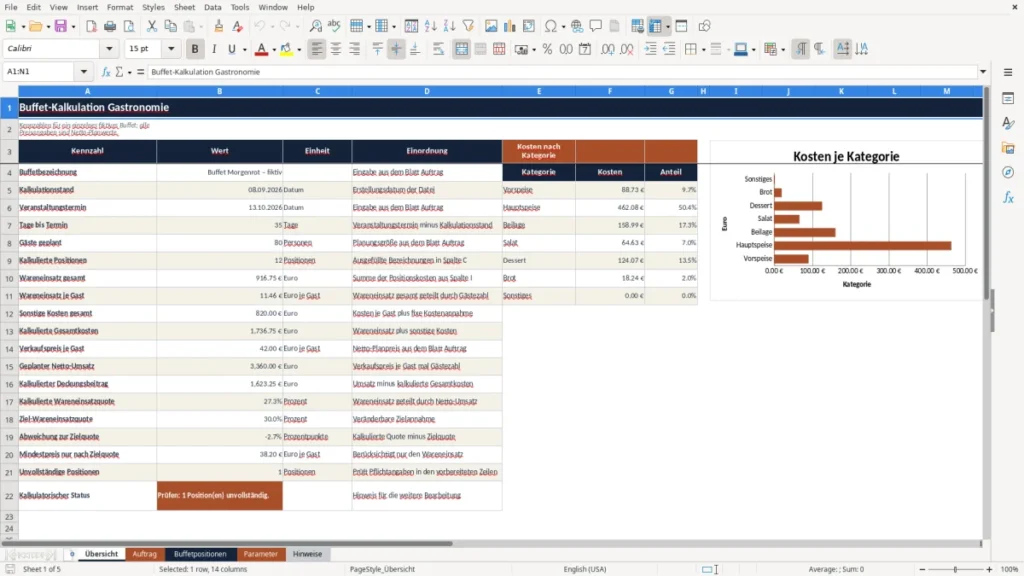Image resolution: width=1024 pixels, height=576 pixels.
Task: Click the zoom out minus button
Action: 922,569
